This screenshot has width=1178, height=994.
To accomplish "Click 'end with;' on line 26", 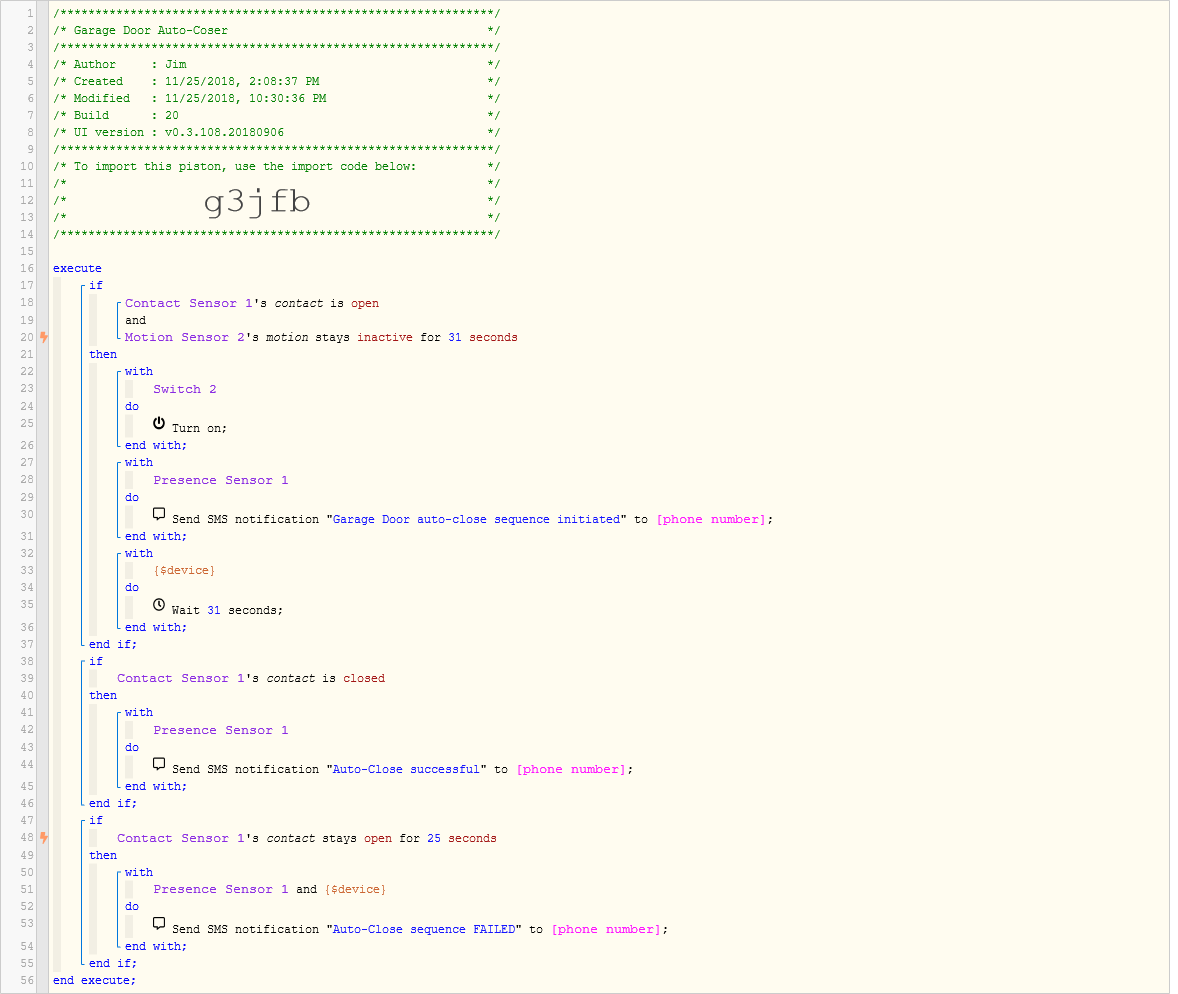I will point(156,446).
